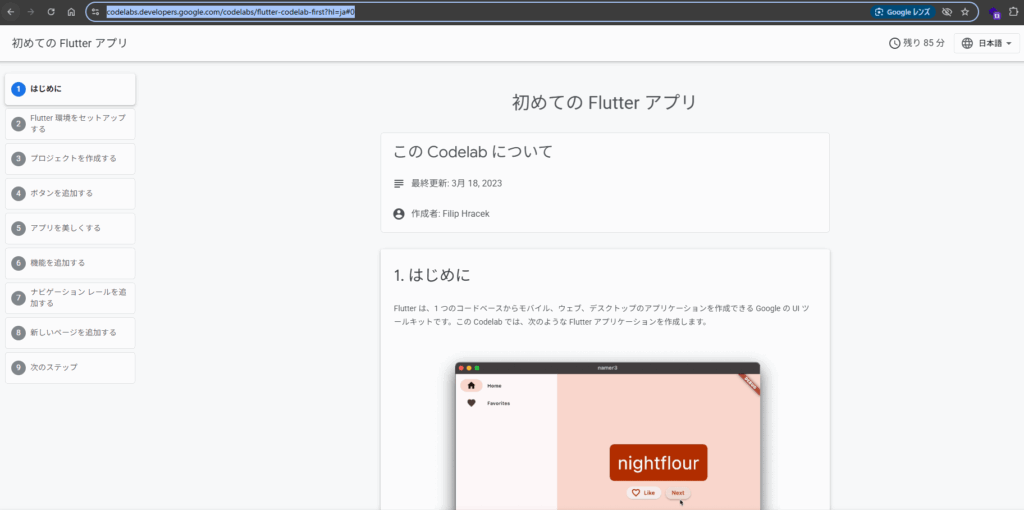
Task: Go to browser home page icon
Action: [x=71, y=12]
